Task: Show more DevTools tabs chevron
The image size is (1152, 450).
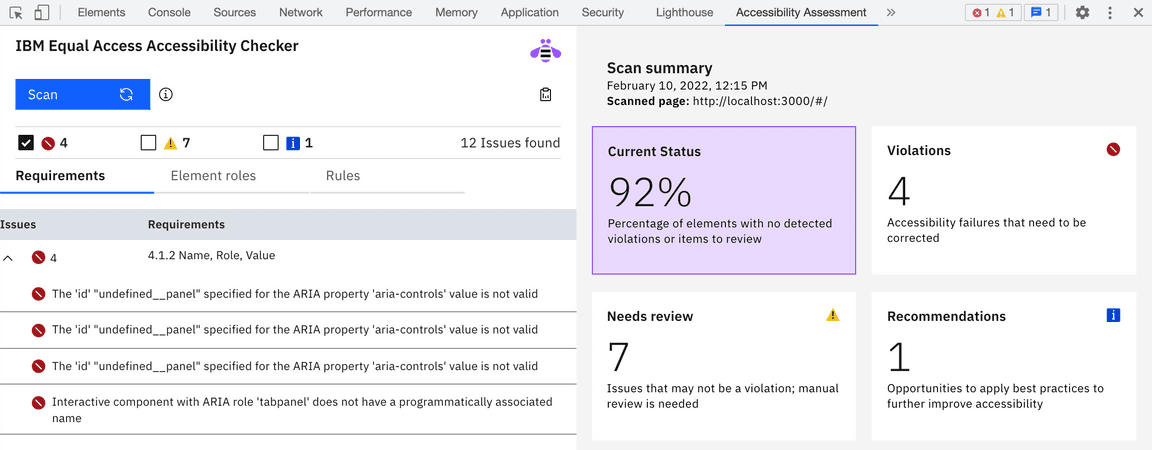Action: (891, 12)
